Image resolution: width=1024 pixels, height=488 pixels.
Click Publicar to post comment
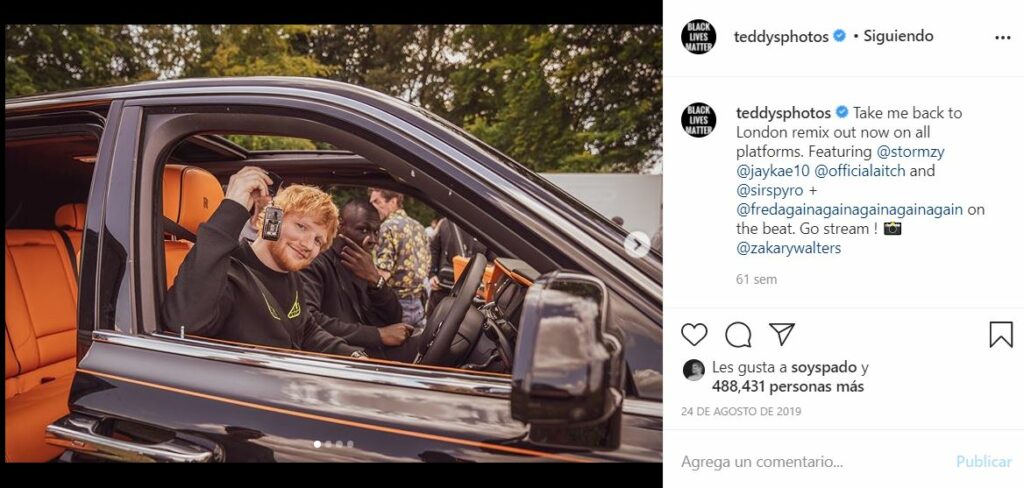[984, 462]
